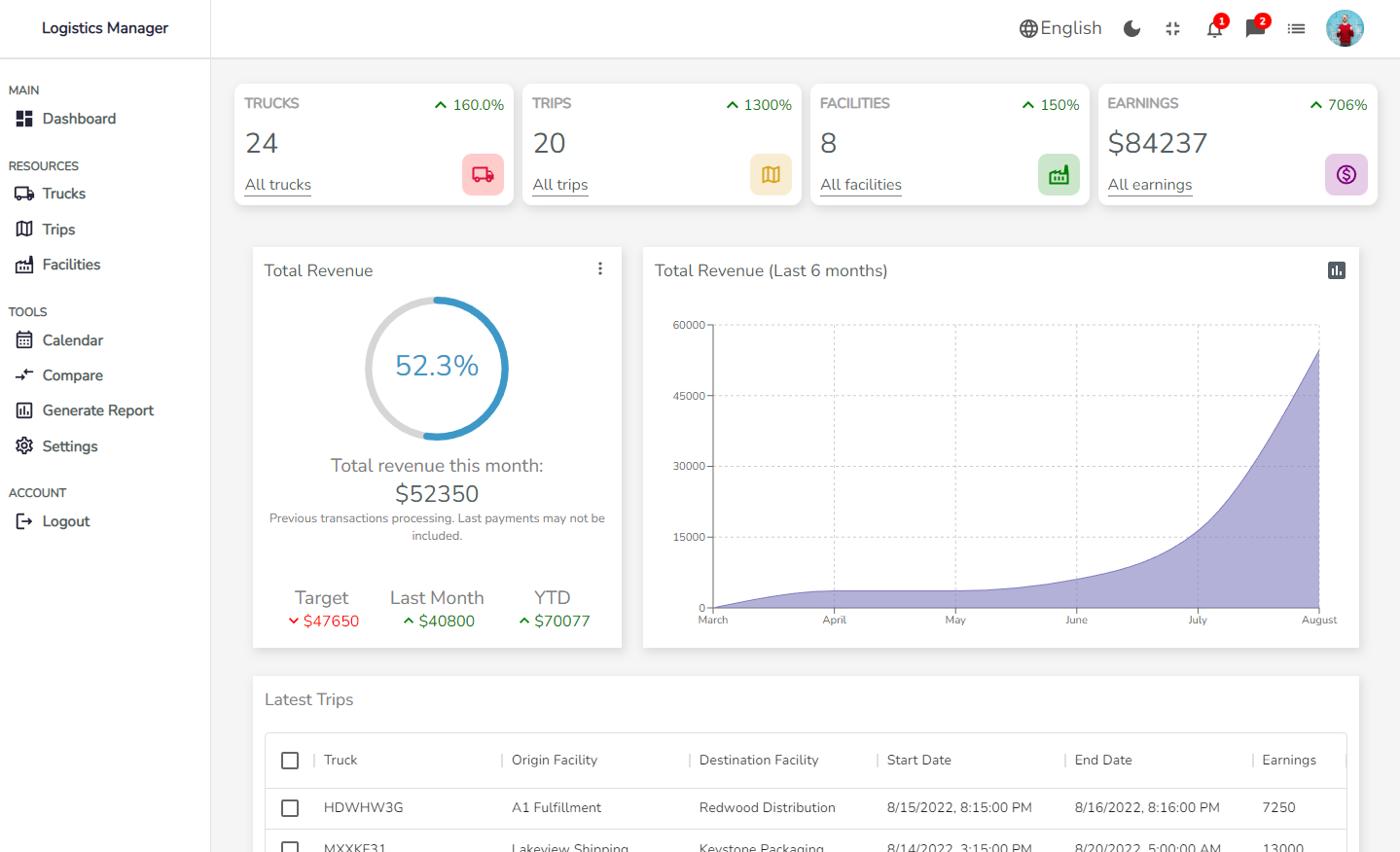Open the All facilities link
The width and height of the screenshot is (1400, 852).
(860, 184)
